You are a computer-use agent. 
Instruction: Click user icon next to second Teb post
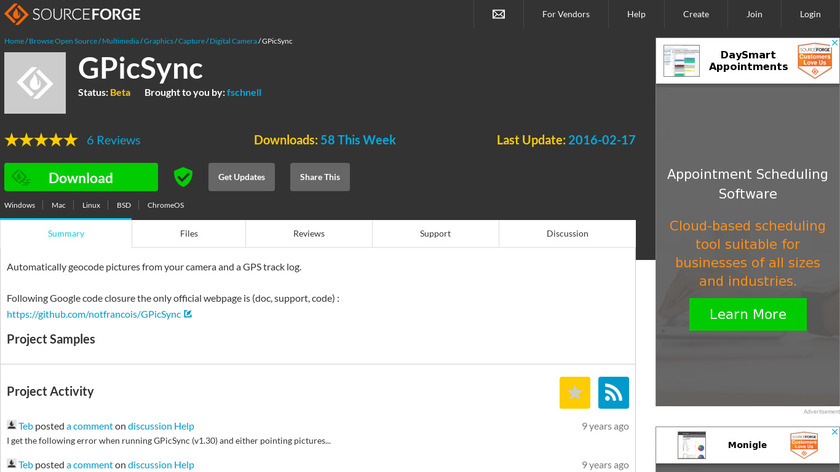[11, 464]
